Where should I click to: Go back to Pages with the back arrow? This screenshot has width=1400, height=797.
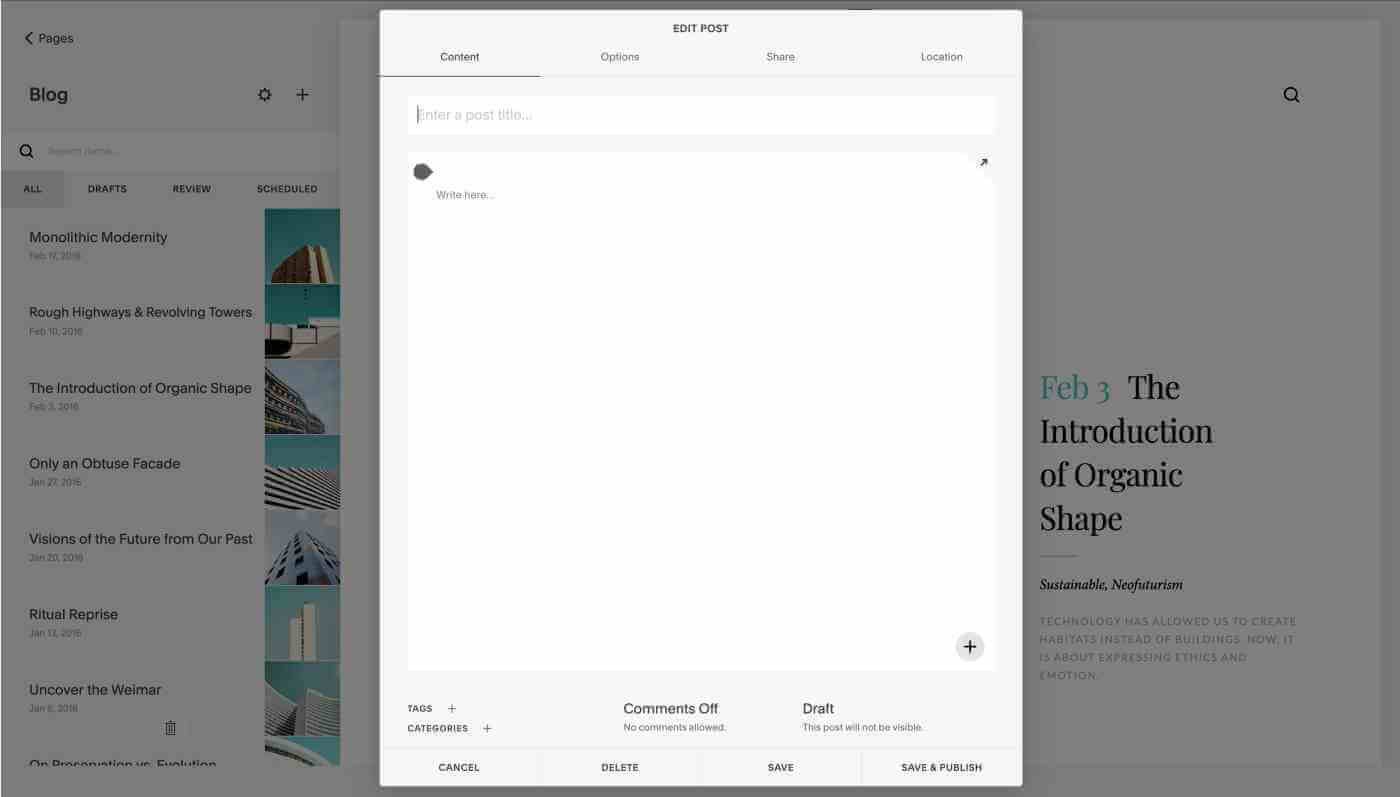(28, 38)
